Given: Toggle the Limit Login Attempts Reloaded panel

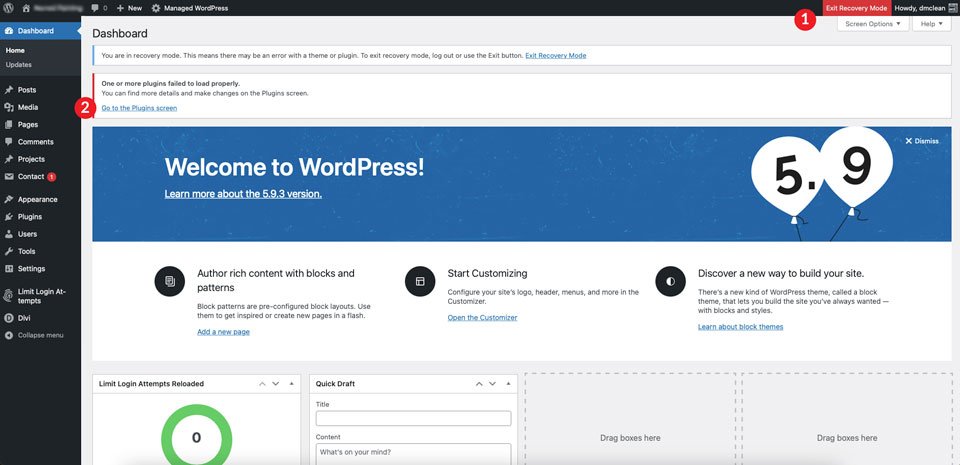Looking at the screenshot, I should (x=291, y=384).
